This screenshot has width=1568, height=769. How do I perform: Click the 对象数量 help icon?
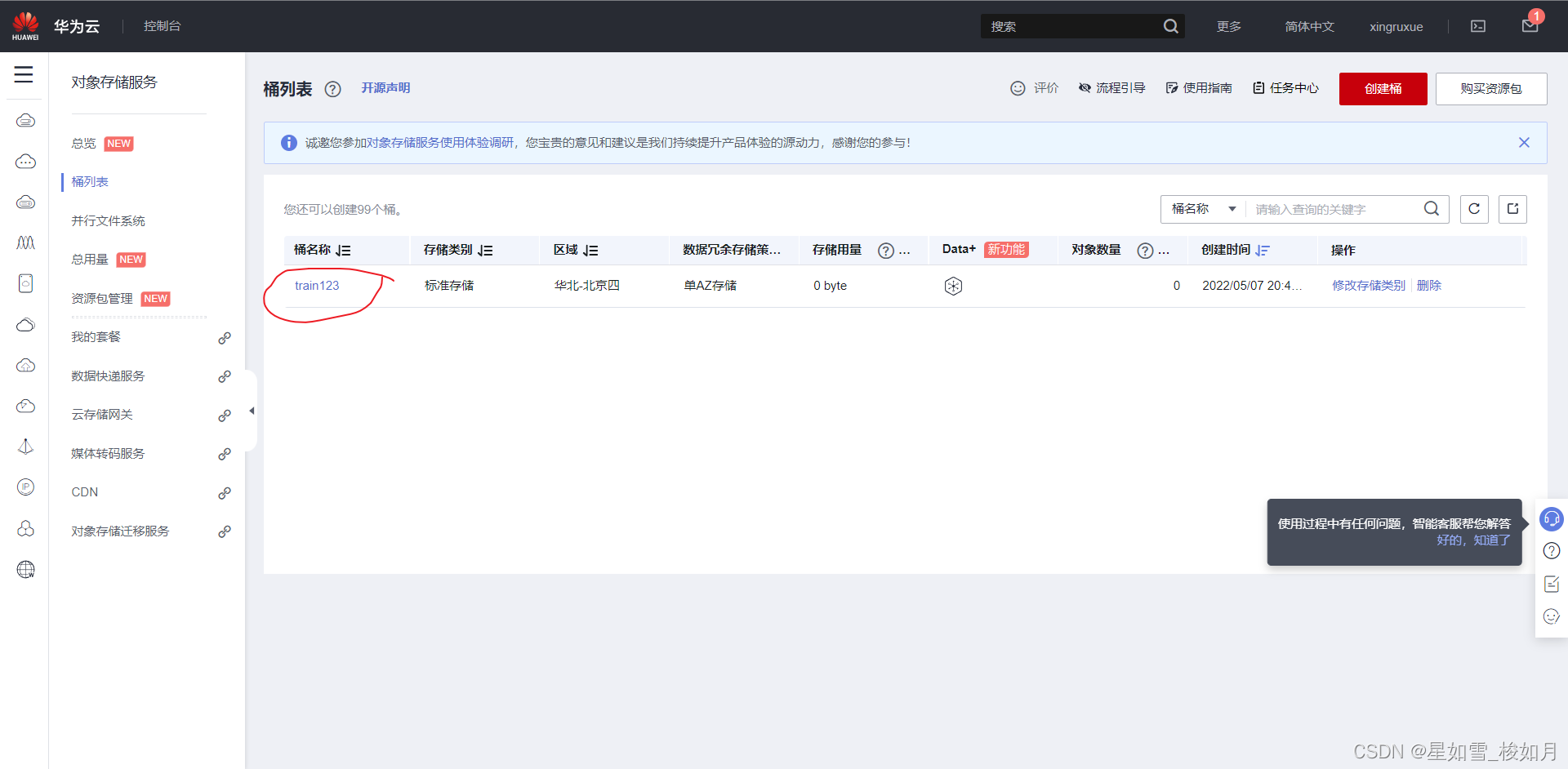coord(1145,251)
